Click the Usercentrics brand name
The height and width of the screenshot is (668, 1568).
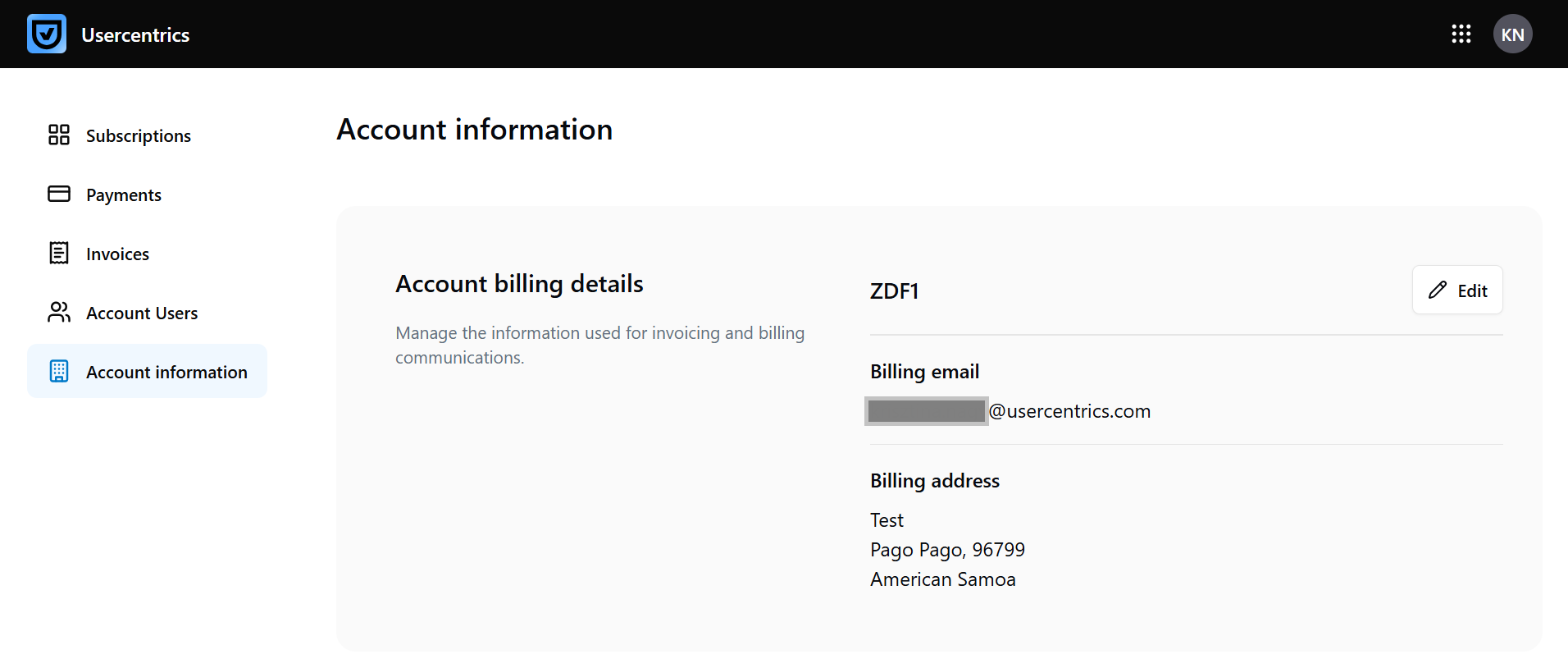135,34
